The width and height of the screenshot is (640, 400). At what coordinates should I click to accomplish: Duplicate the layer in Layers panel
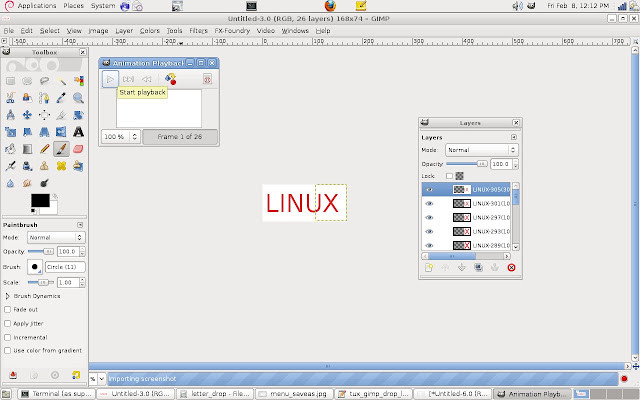pos(478,267)
